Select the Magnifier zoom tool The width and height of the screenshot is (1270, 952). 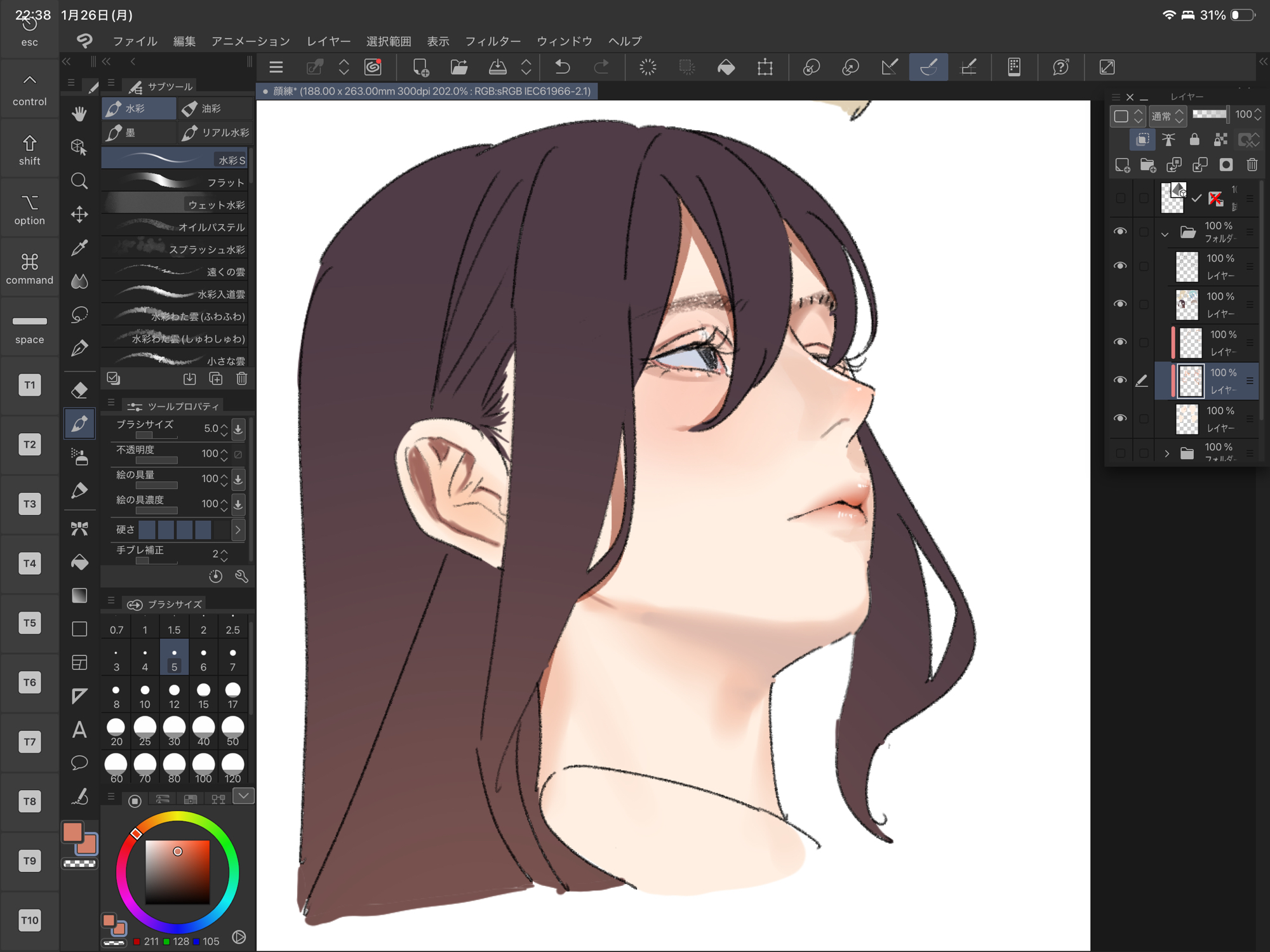point(79,182)
